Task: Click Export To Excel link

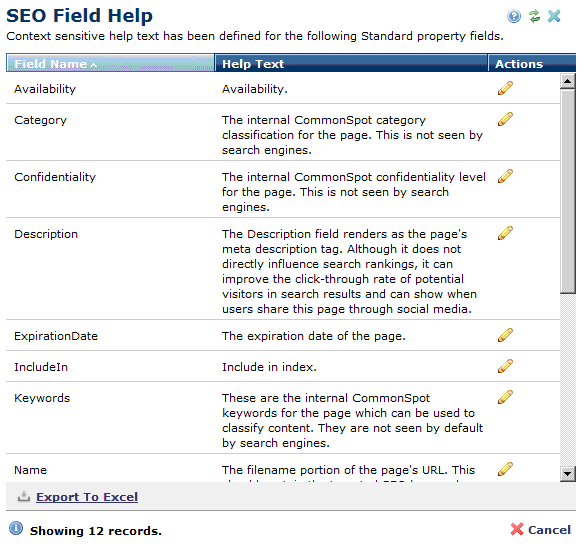Action: click(x=87, y=497)
